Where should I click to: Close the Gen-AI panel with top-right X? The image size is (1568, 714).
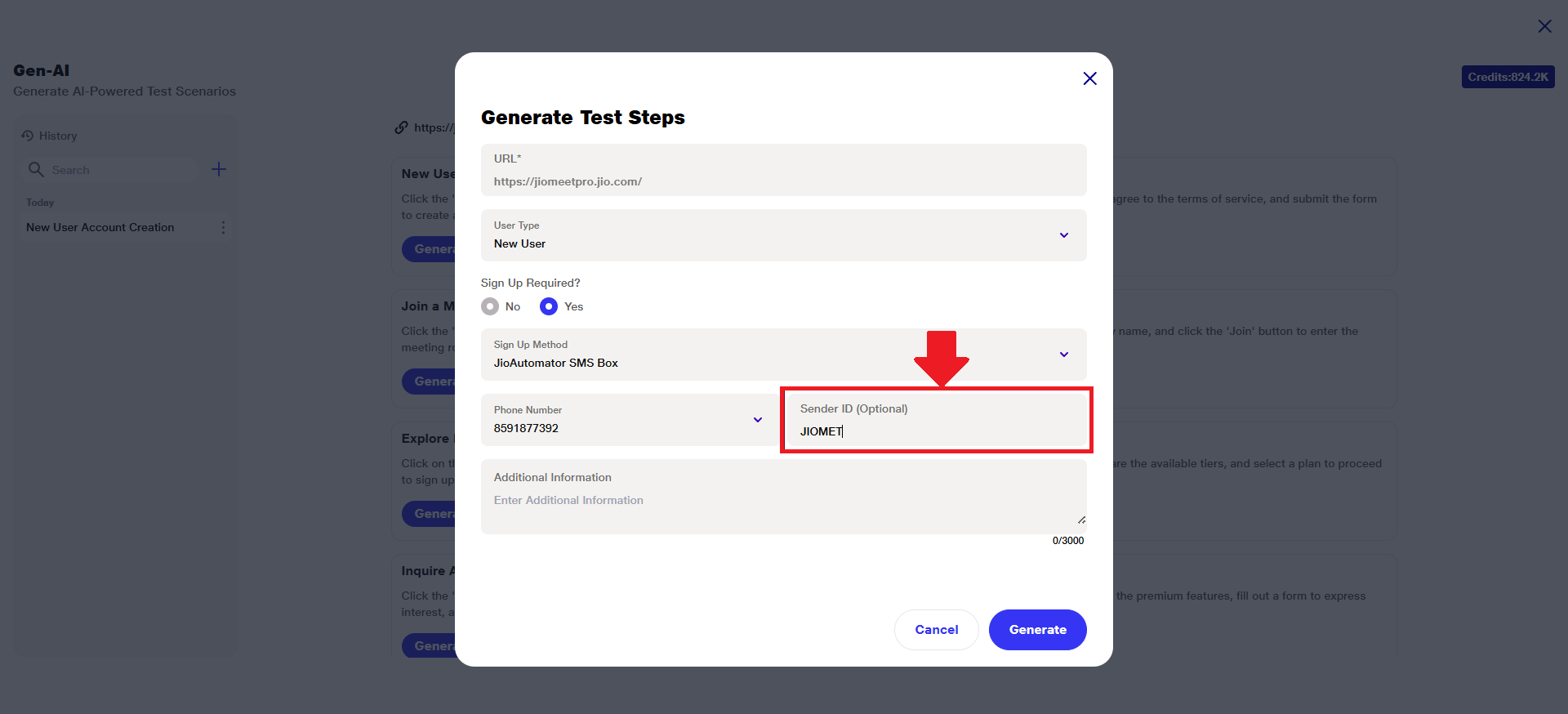coord(1544,26)
